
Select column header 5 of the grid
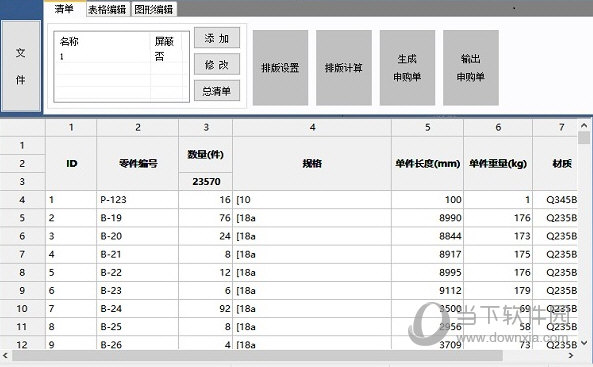click(427, 128)
